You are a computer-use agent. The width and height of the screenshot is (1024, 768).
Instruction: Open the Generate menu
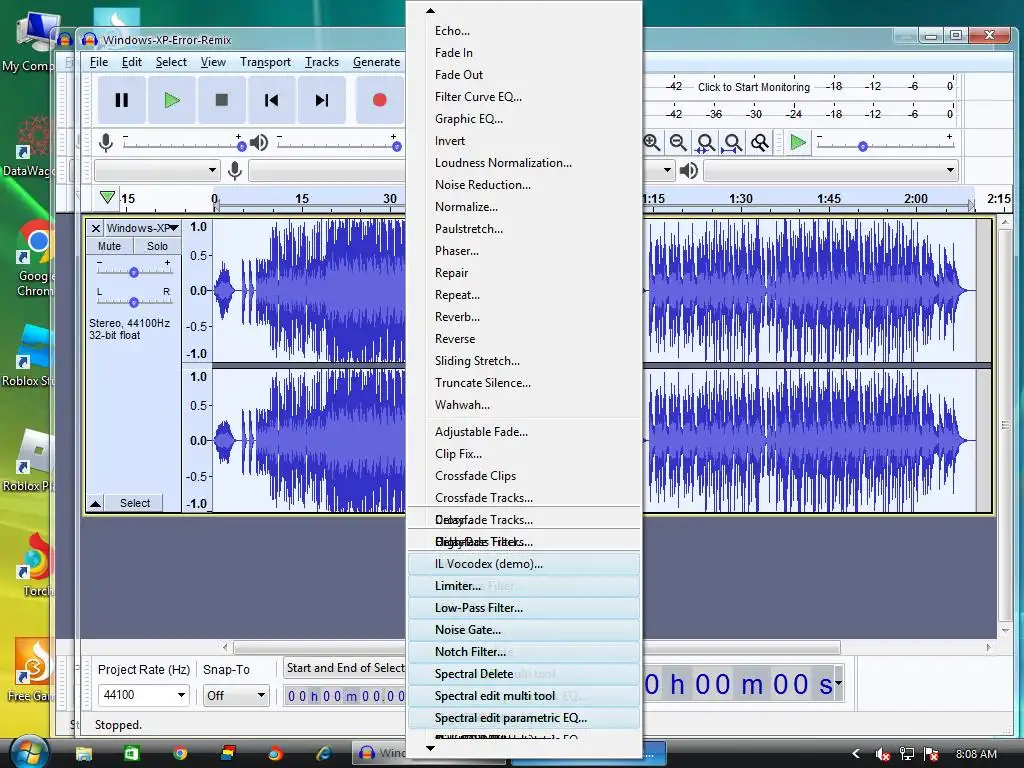376,62
